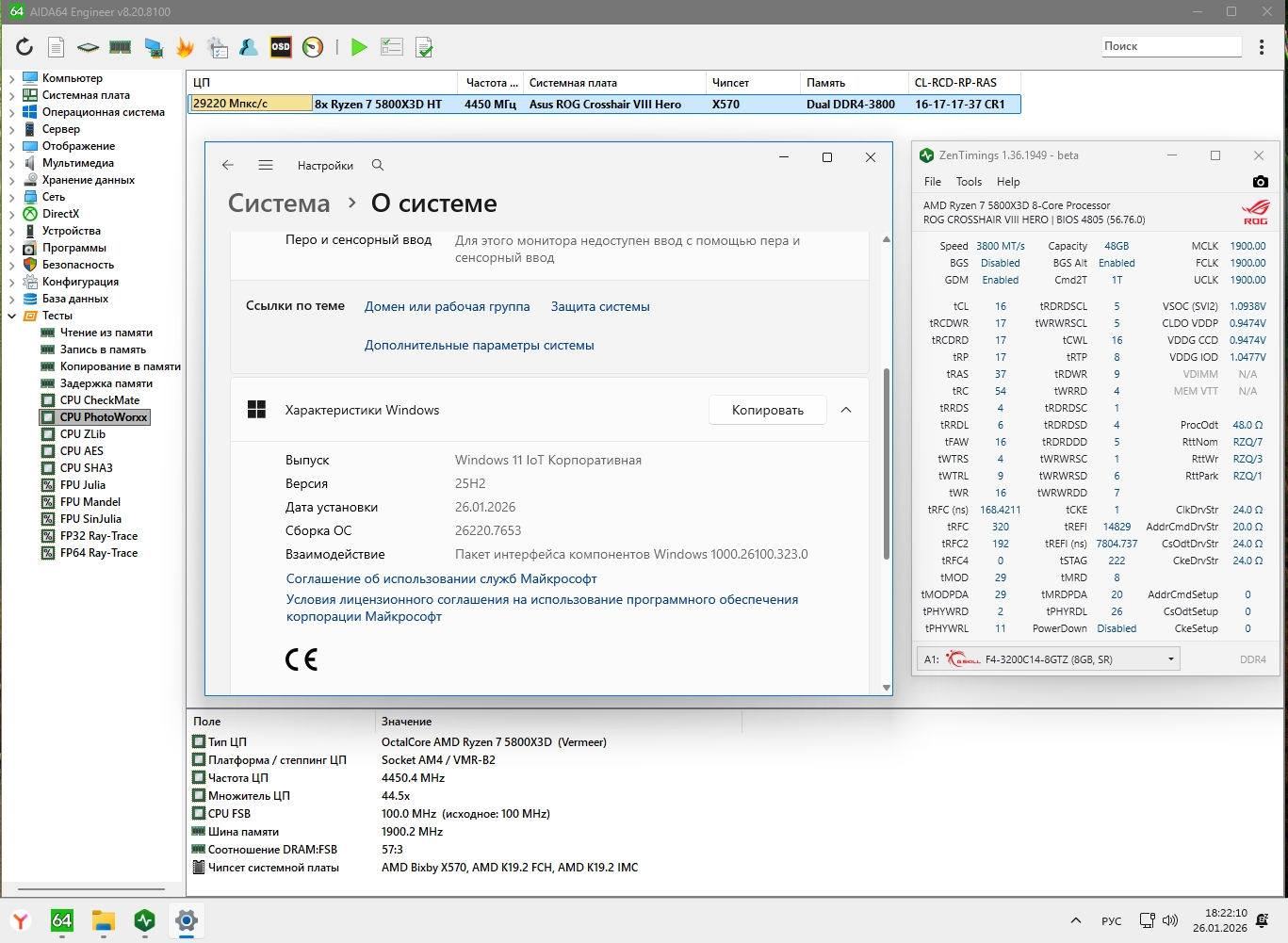The image size is (1288, 943).
Task: Open the Help menu in ZenTimings
Action: coord(1008,182)
